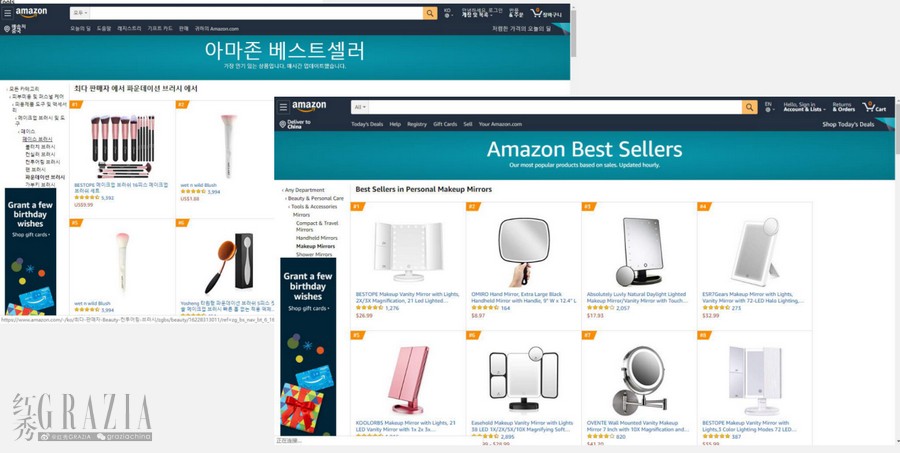
Task: Select Gift Cards in navigation bar
Action: [445, 124]
